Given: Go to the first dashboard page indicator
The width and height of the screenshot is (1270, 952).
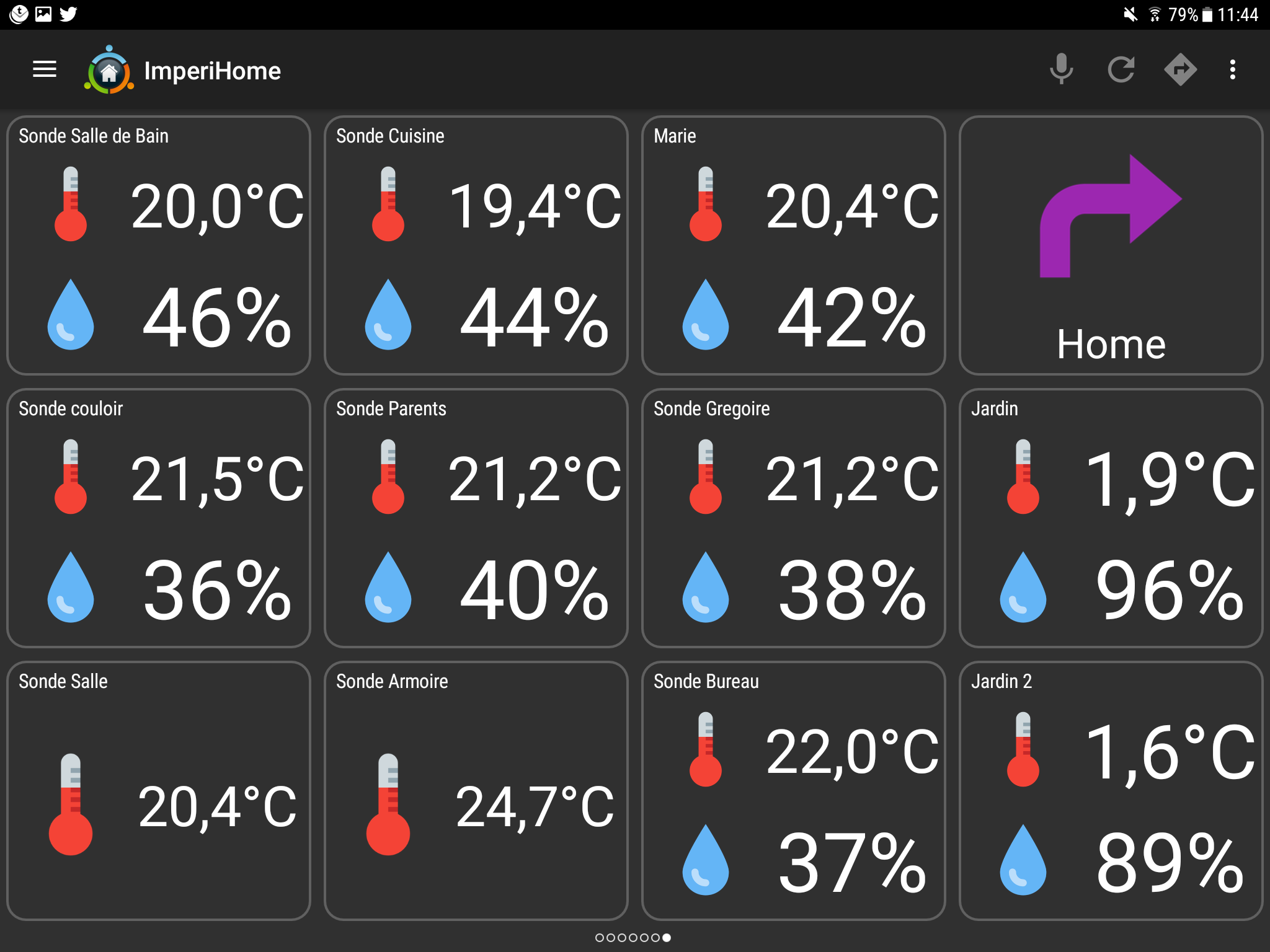Looking at the screenshot, I should pos(599,938).
